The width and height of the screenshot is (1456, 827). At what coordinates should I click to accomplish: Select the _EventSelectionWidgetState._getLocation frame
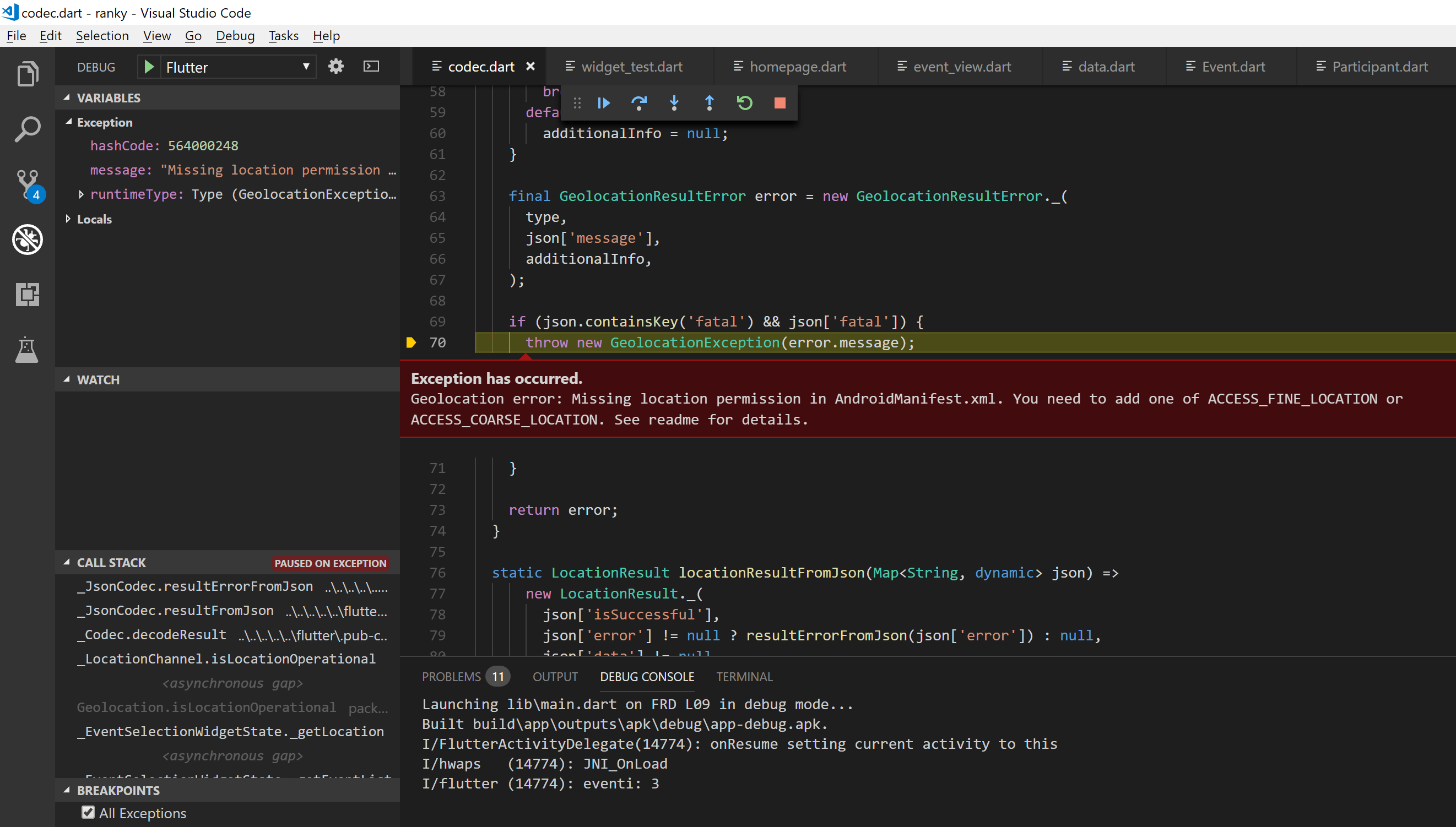230,731
